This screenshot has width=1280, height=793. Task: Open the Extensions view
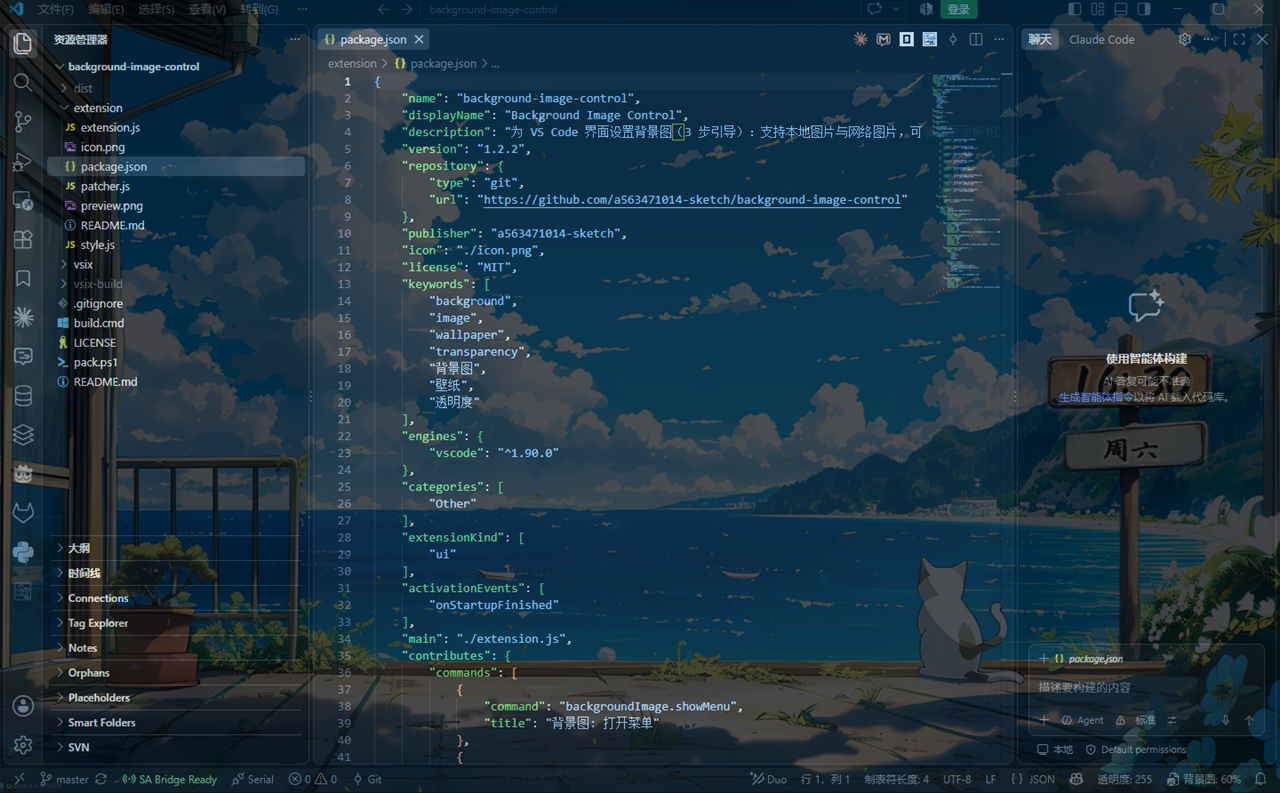tap(23, 239)
